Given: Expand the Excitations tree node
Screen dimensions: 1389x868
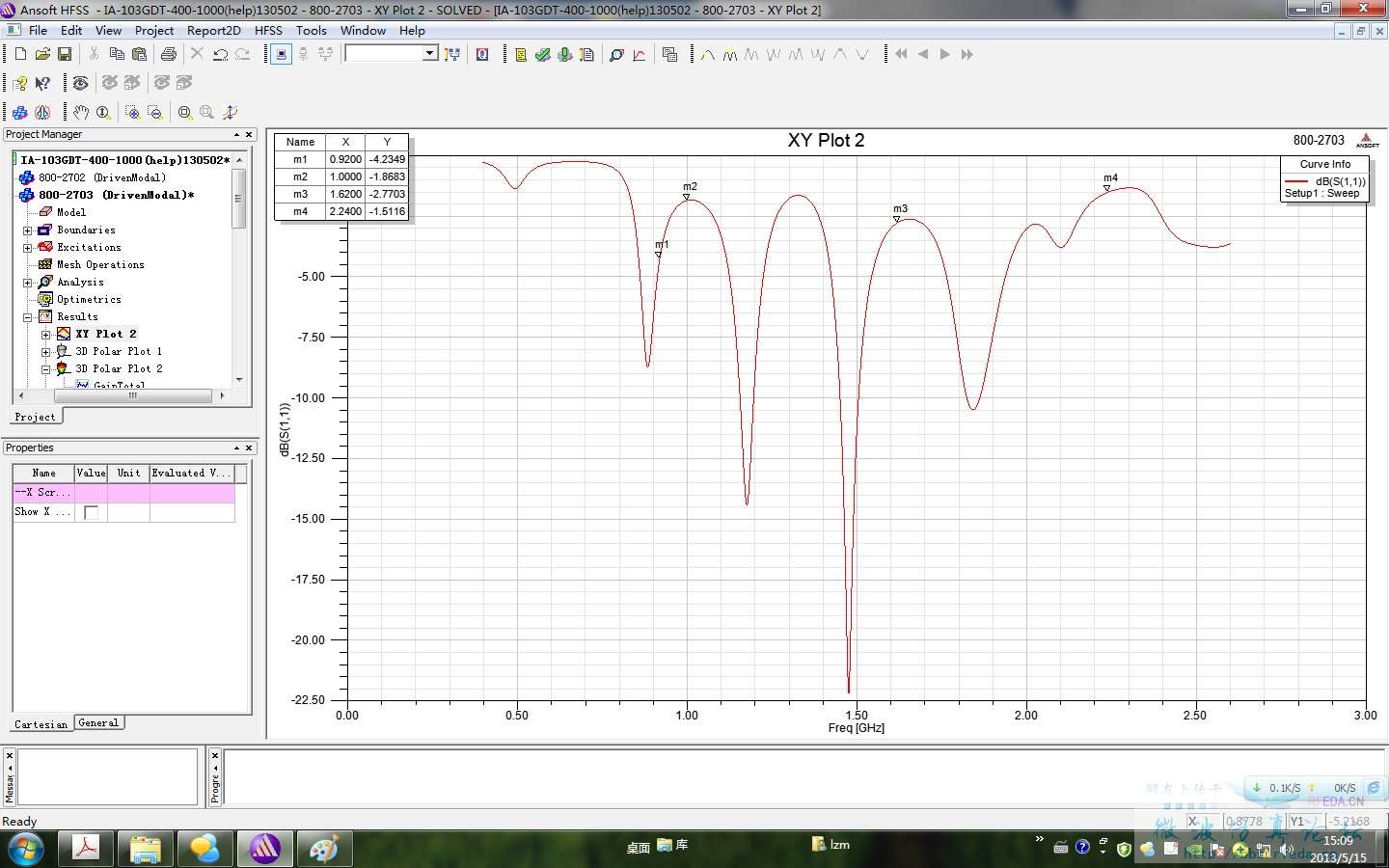Looking at the screenshot, I should pyautogui.click(x=28, y=248).
